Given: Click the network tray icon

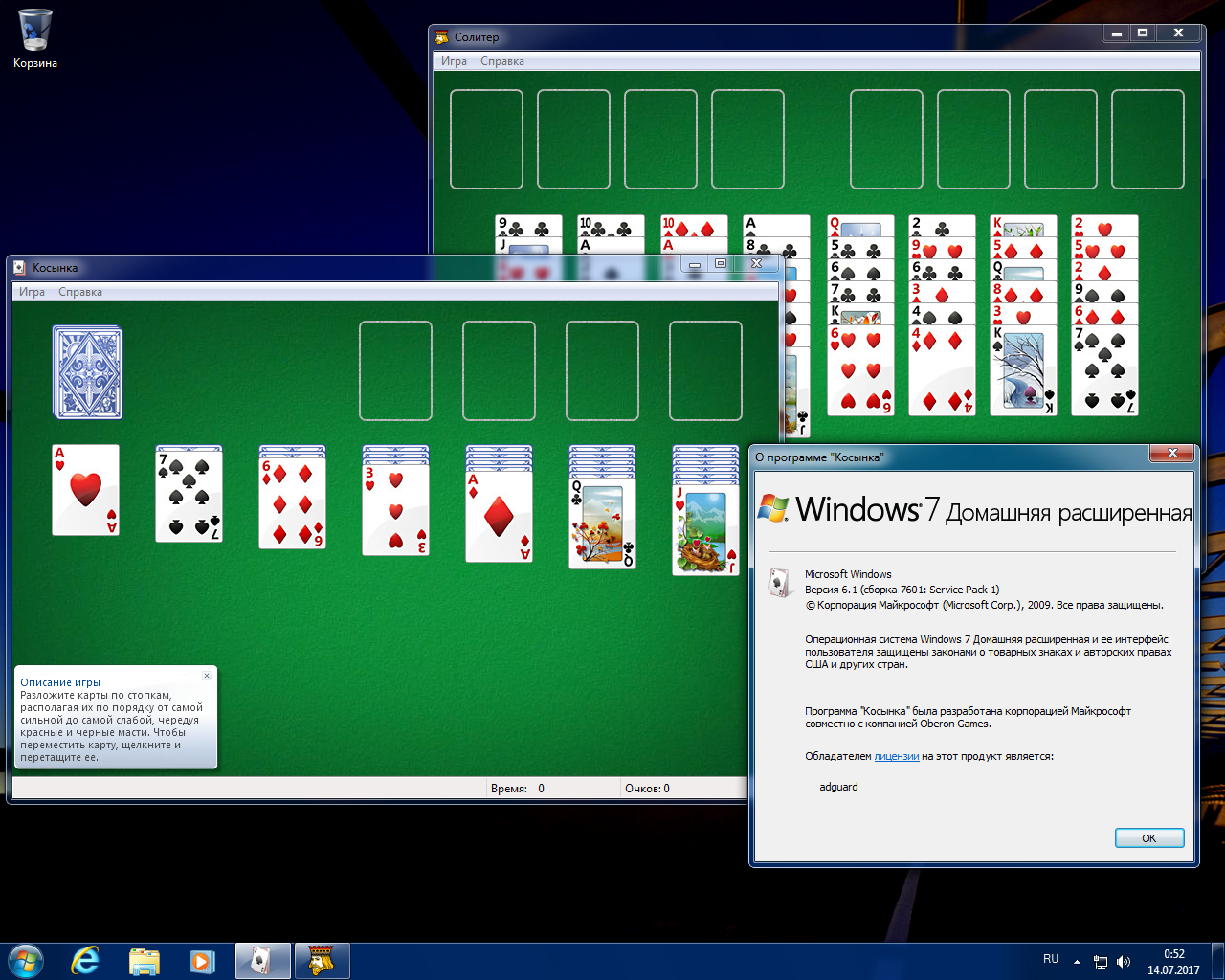Looking at the screenshot, I should coord(1101,961).
